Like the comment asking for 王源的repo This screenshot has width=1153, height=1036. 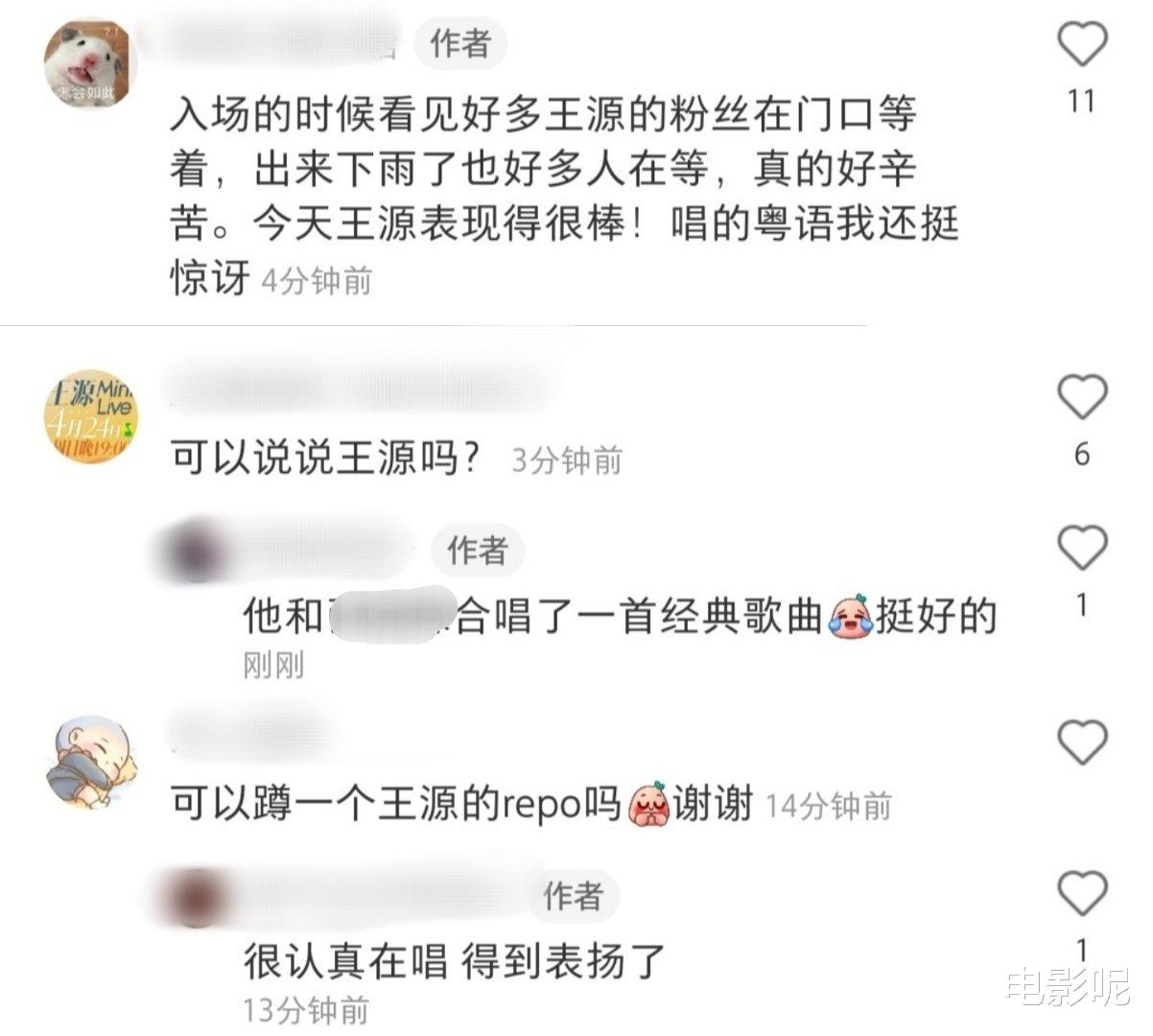point(1082,742)
